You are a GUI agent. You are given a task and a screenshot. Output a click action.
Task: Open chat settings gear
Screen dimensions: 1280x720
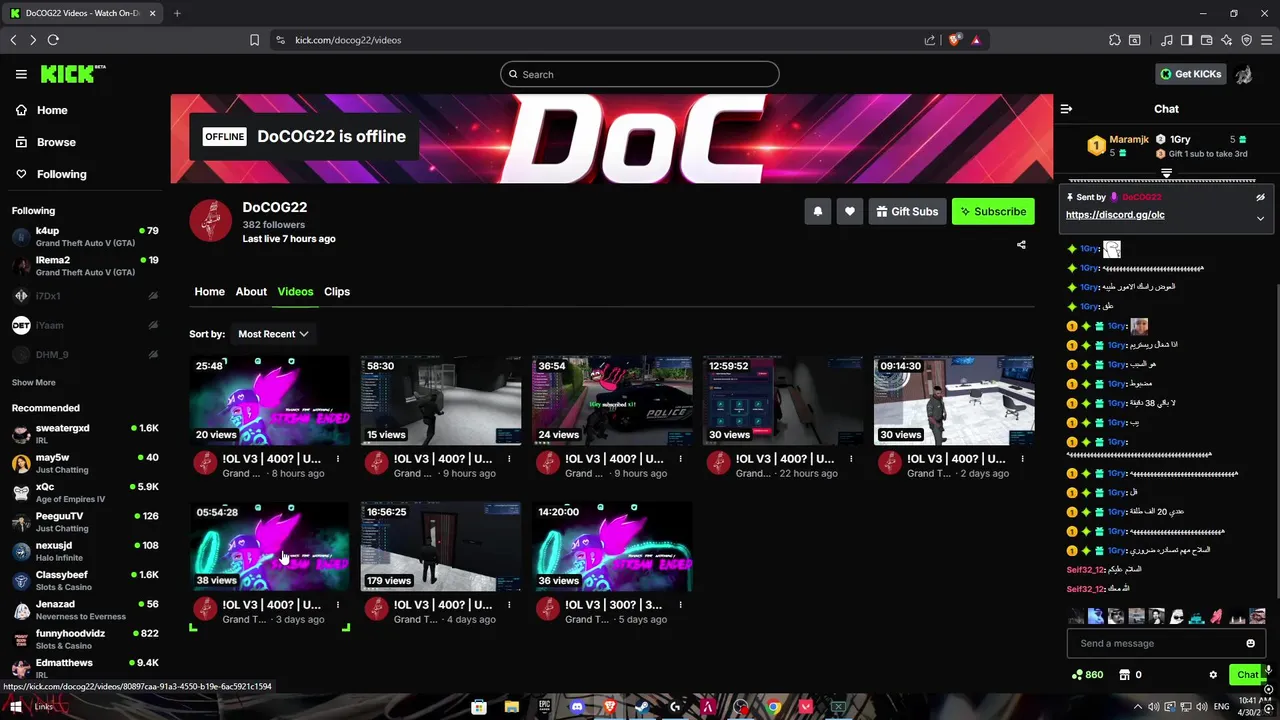click(x=1213, y=675)
